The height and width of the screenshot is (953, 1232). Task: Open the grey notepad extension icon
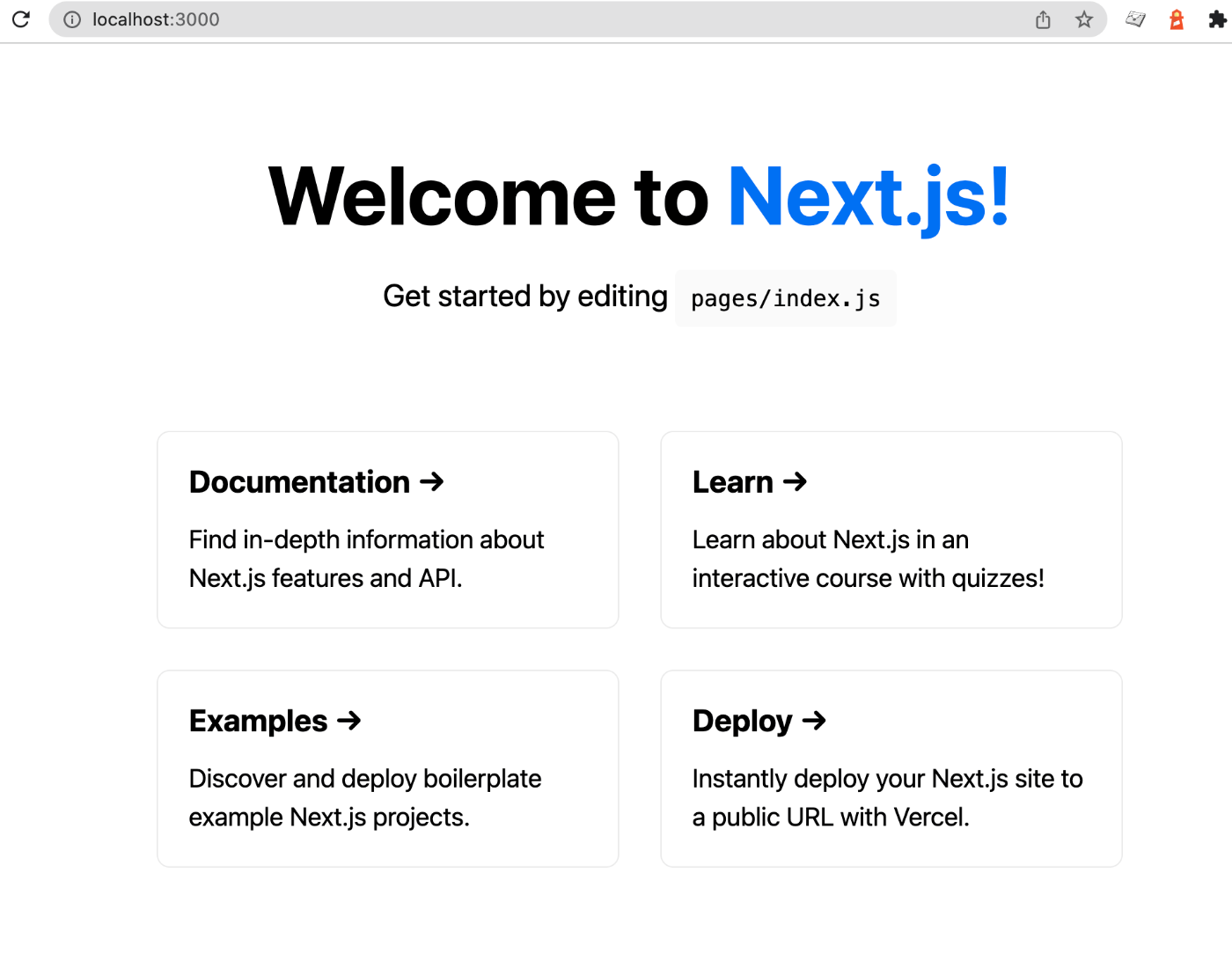pos(1136,19)
